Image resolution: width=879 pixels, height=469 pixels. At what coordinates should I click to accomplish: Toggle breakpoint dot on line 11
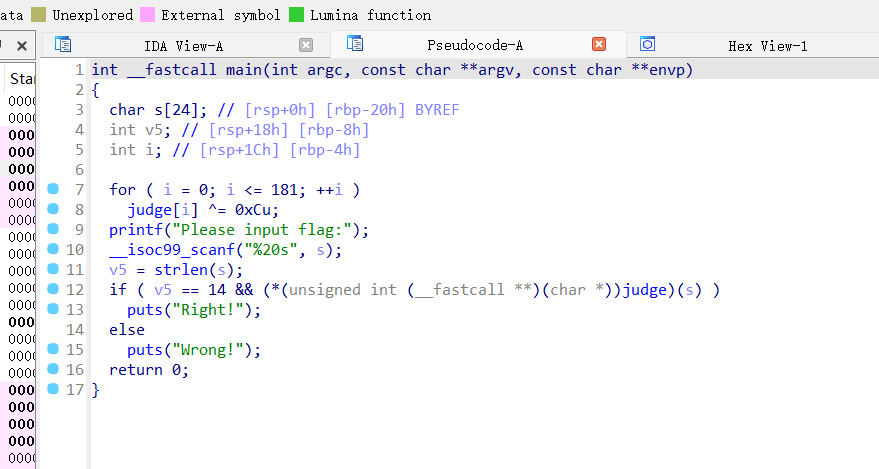click(53, 269)
